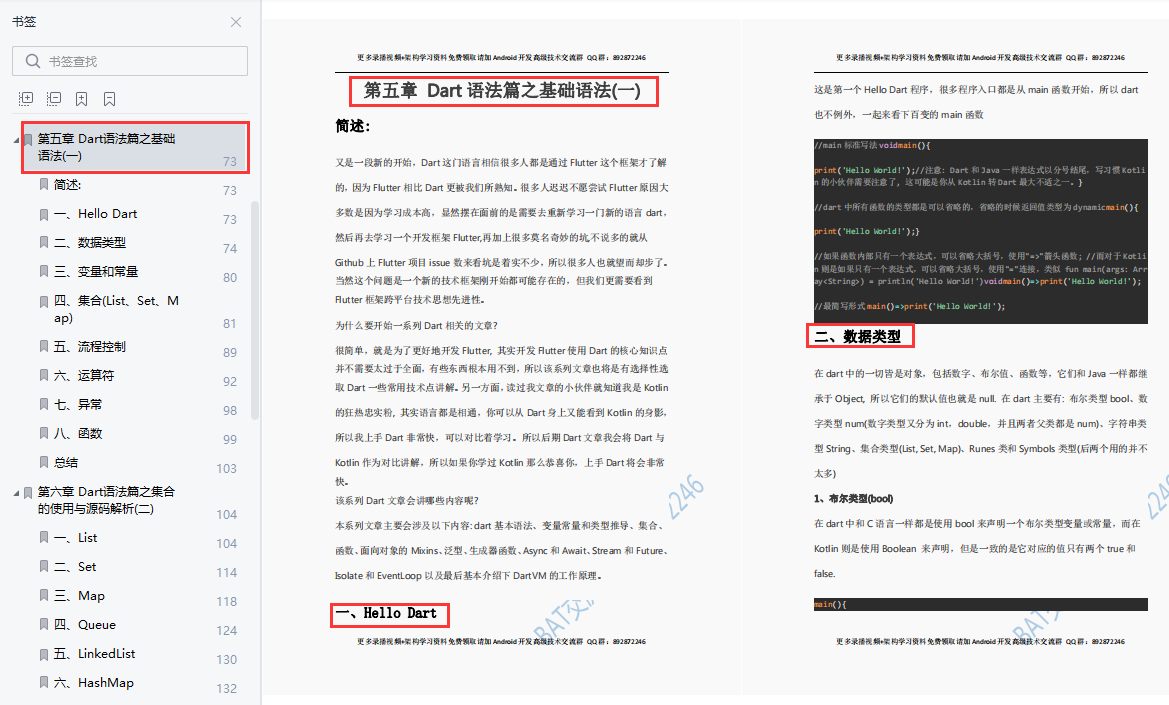Click bookmark icon beside 六、HashMap
The width and height of the screenshot is (1169, 705).
[44, 683]
